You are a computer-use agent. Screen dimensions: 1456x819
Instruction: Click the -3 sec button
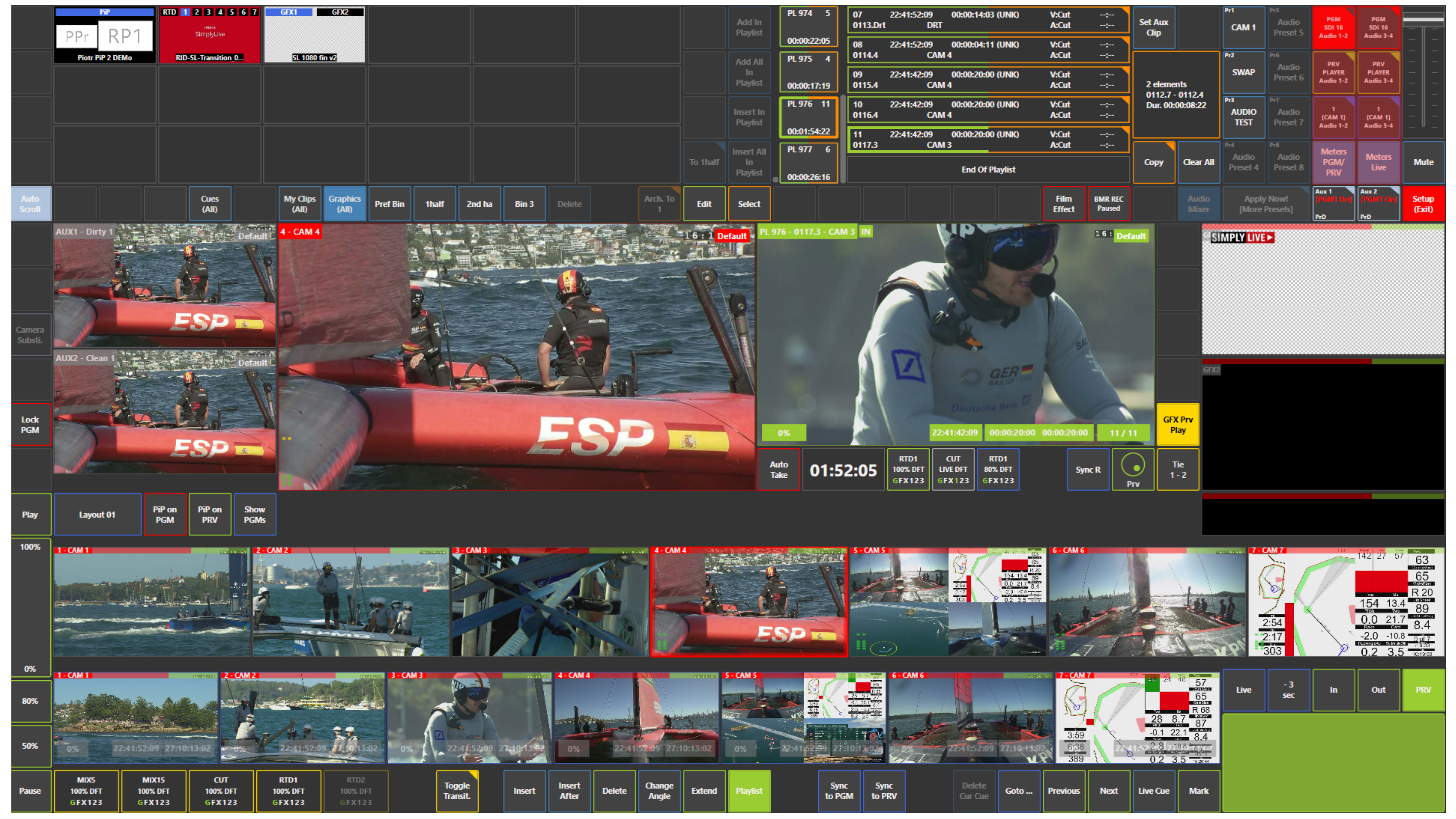point(1289,690)
